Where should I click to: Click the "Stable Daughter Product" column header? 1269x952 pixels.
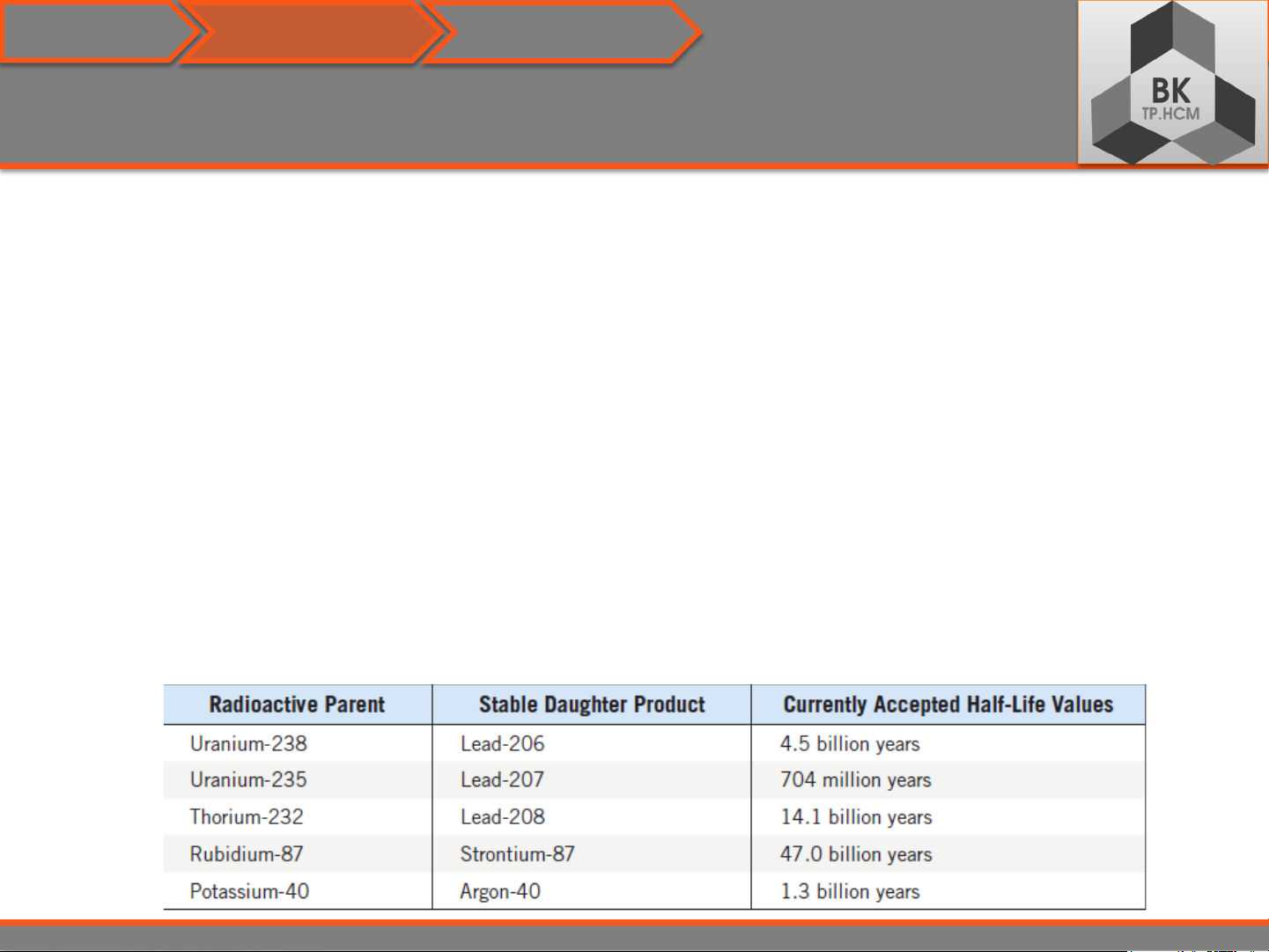(x=592, y=705)
